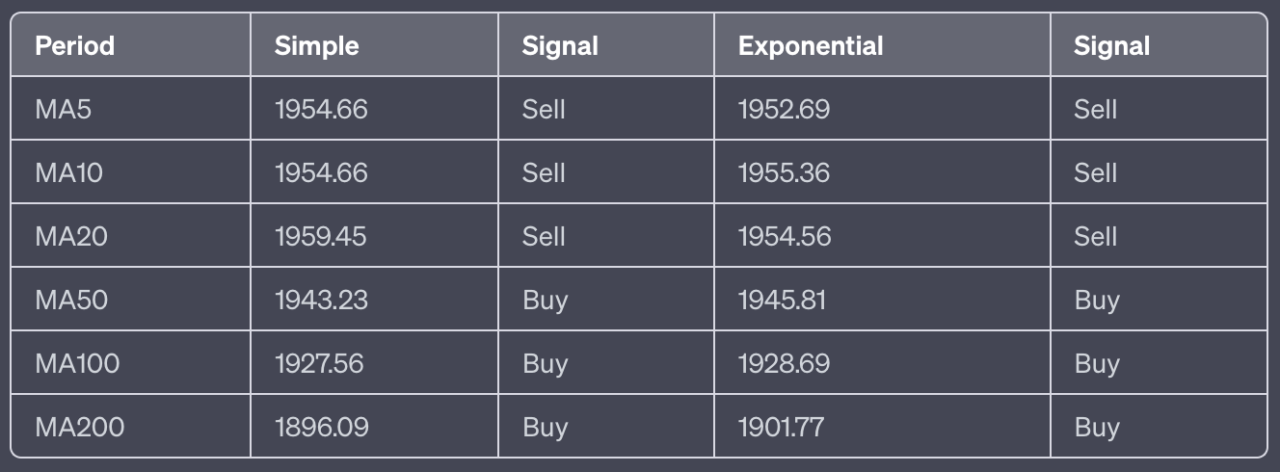Screen dimensions: 1280x472
Task: Click the MA5 row label
Action: 63,109
